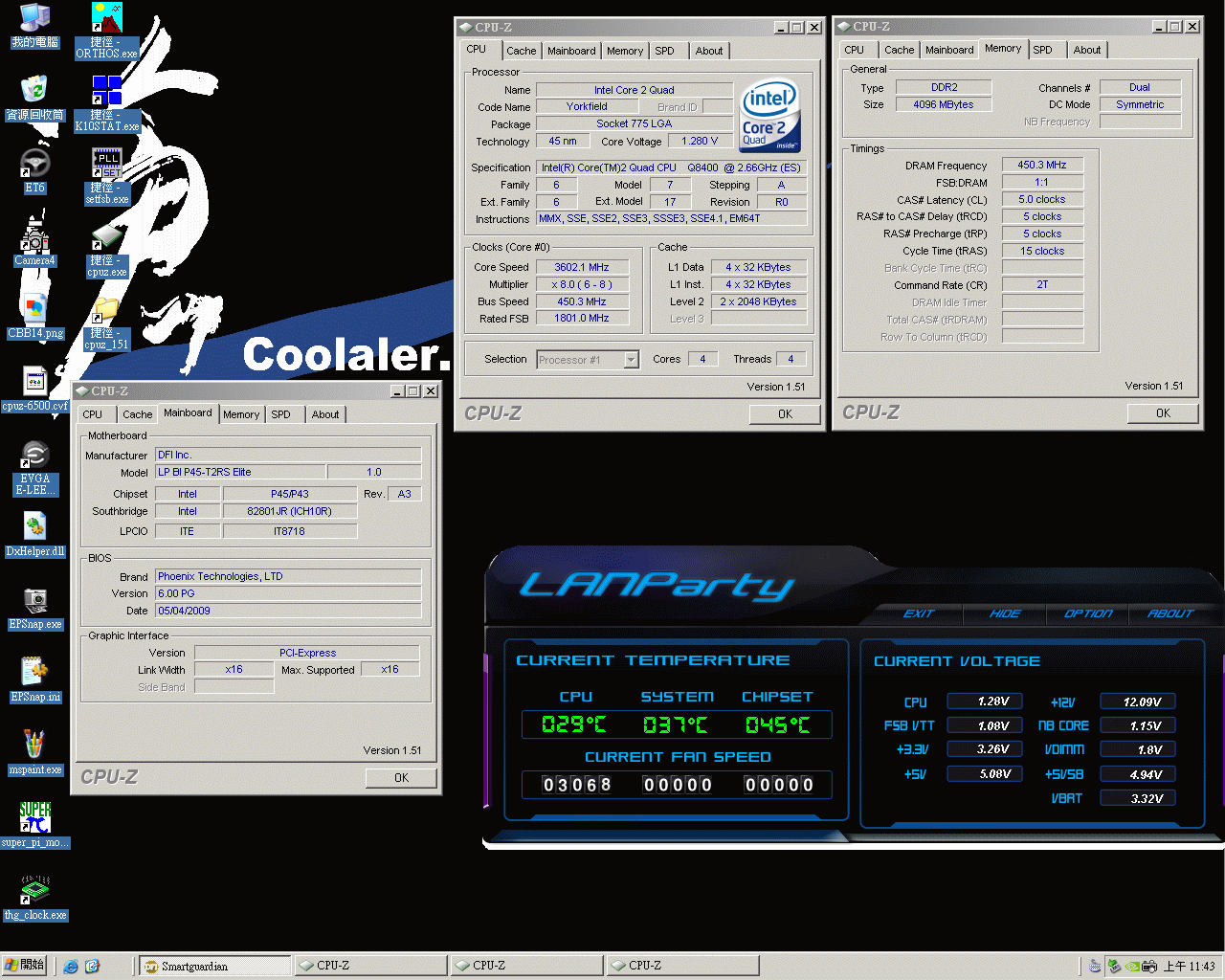Click the fan speed readout 03068
Image resolution: width=1225 pixels, height=980 pixels.
pos(577,785)
